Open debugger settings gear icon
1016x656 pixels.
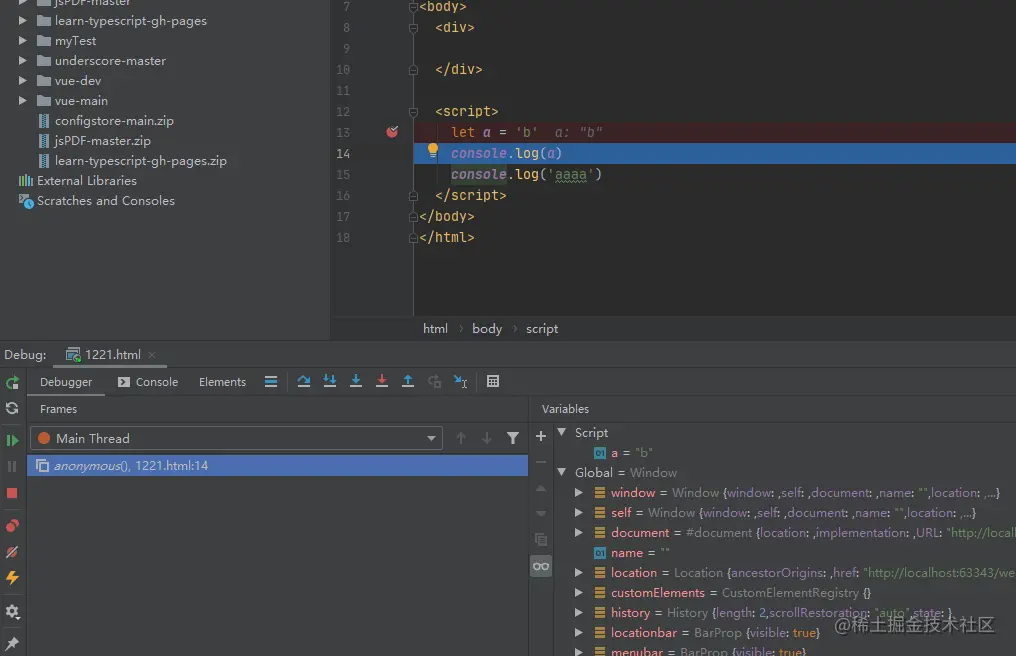pos(12,611)
